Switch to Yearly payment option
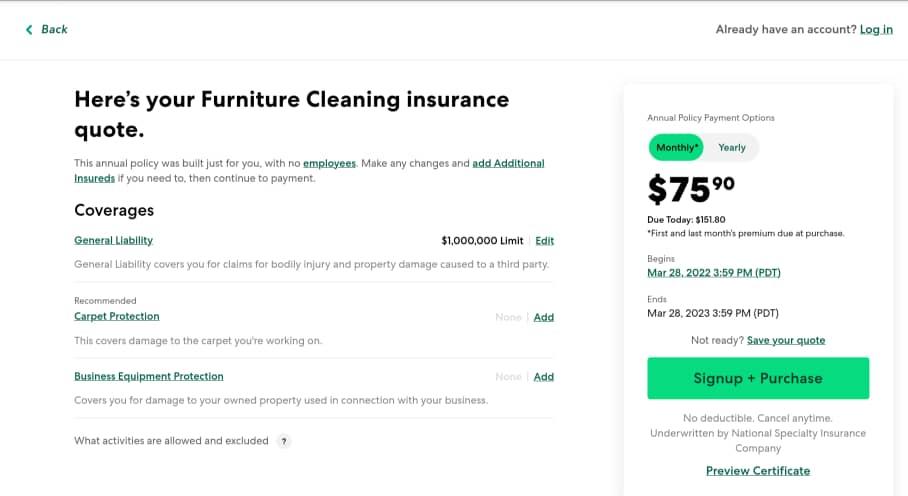The height and width of the screenshot is (496, 908). coord(732,148)
